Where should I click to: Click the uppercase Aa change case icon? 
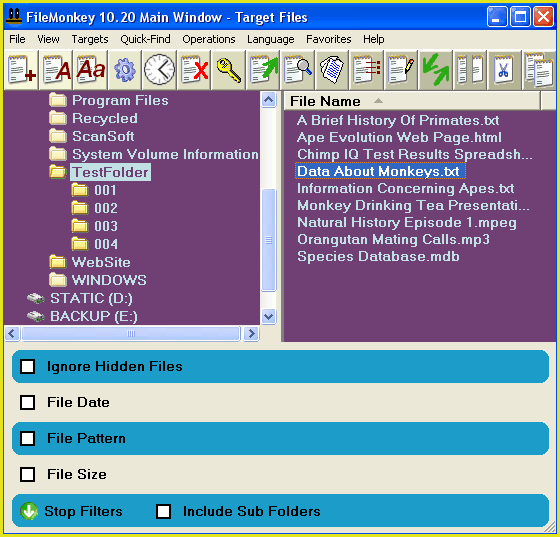click(91, 70)
